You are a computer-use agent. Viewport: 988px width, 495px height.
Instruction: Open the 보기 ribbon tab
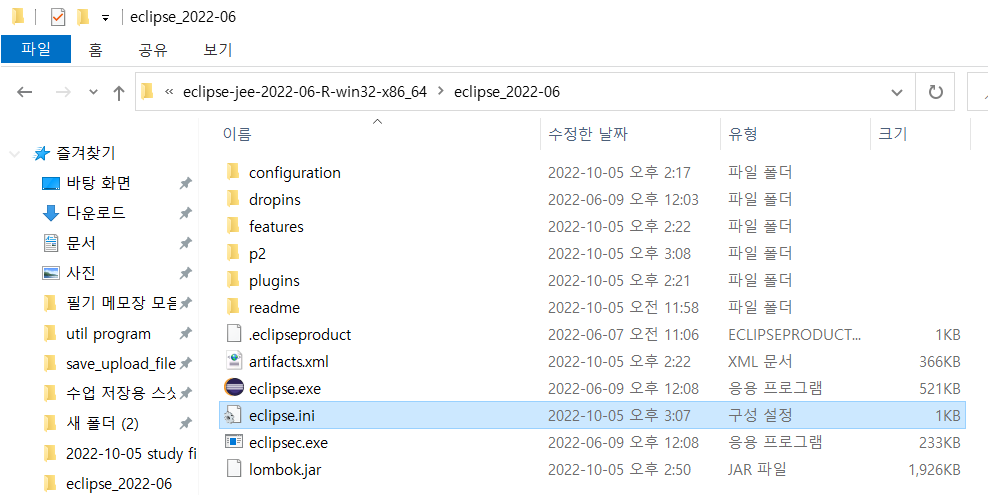218,50
